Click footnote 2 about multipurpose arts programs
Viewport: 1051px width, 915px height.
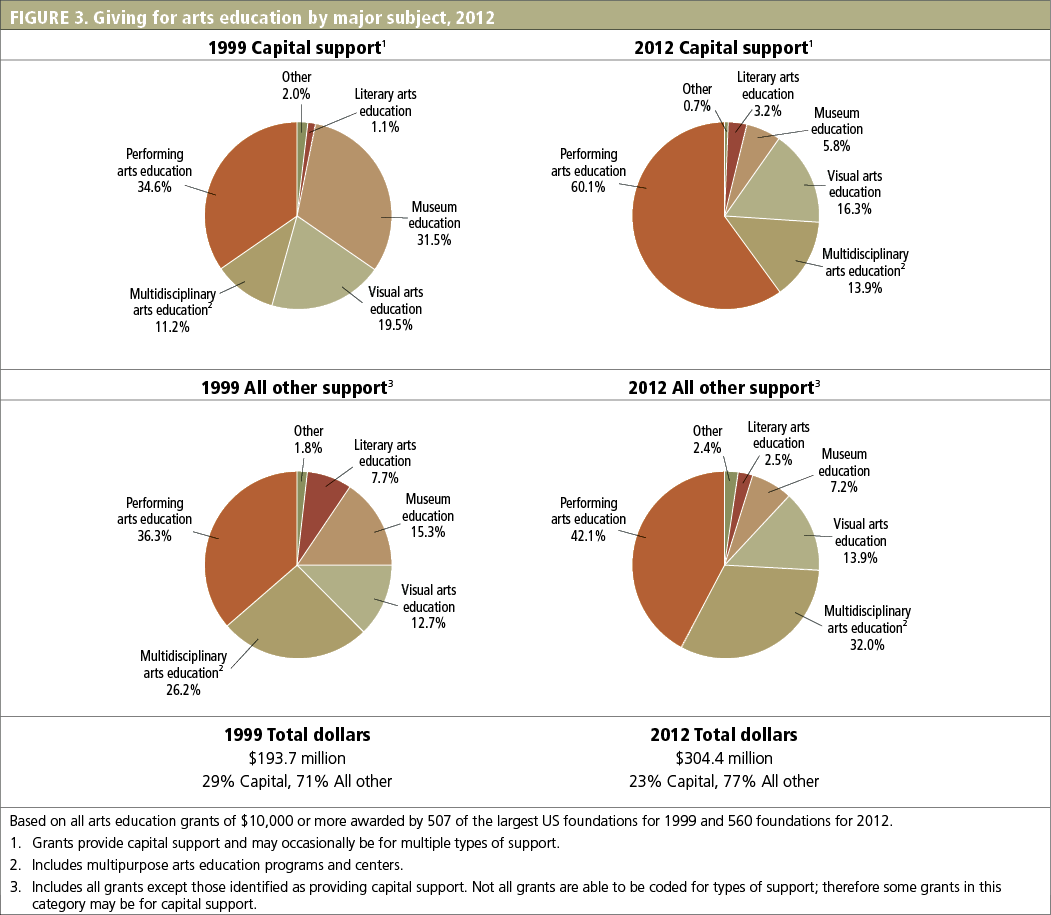[x=206, y=865]
